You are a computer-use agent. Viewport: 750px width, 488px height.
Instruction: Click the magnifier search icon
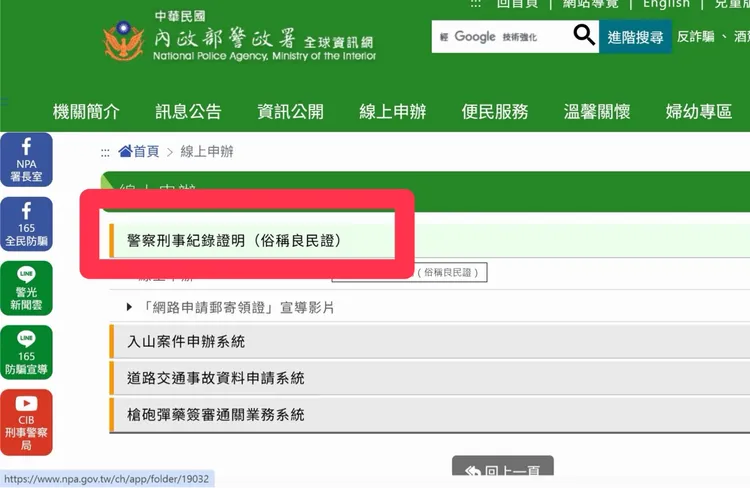point(584,35)
